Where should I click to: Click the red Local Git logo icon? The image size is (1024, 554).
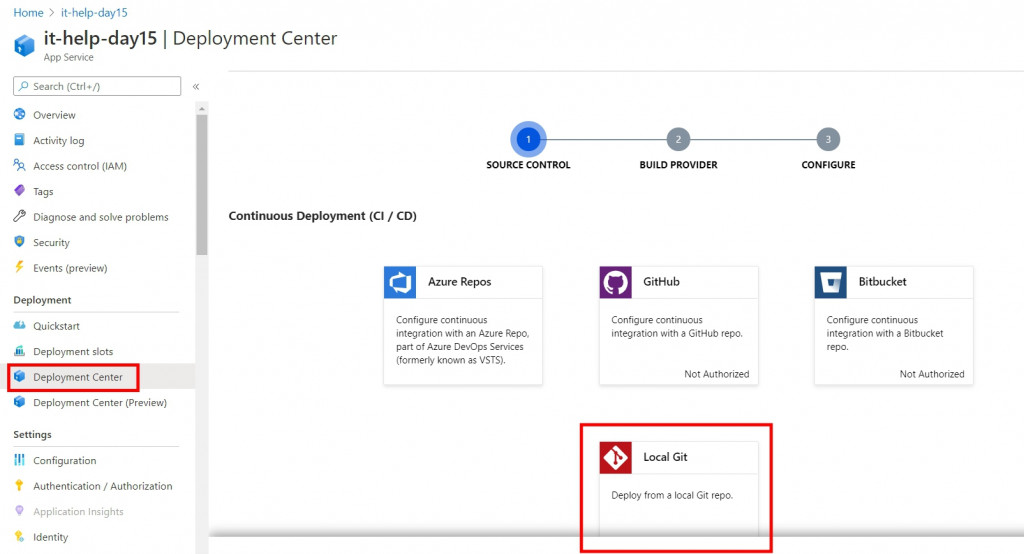tap(615, 457)
